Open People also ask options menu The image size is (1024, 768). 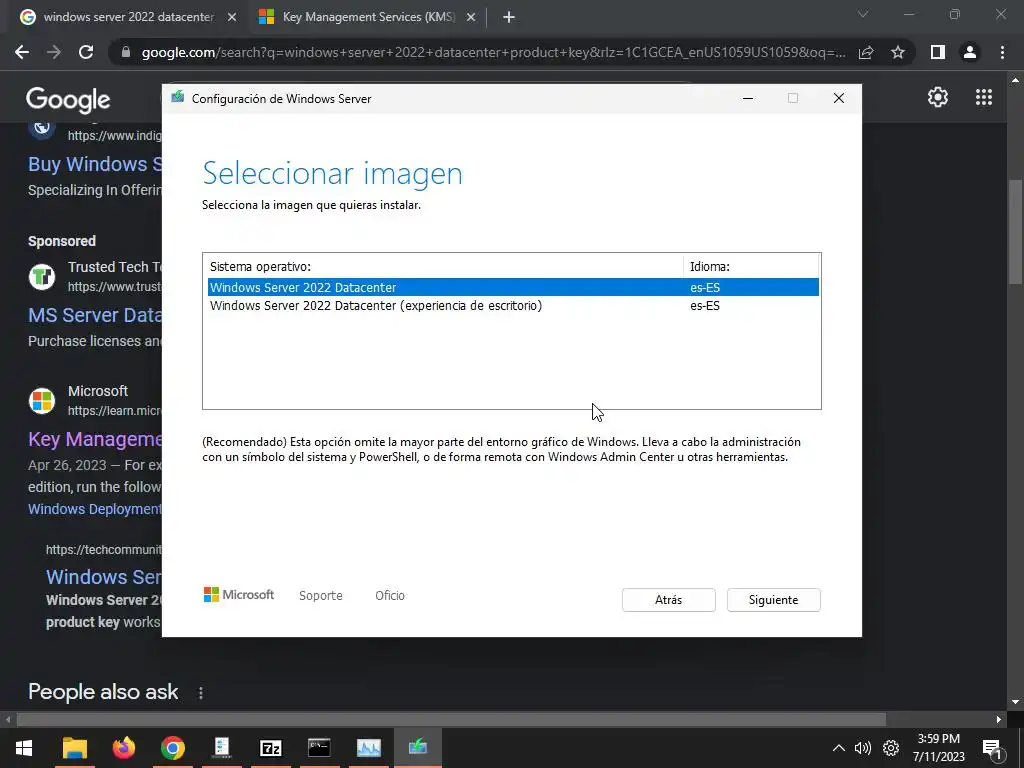pos(201,692)
